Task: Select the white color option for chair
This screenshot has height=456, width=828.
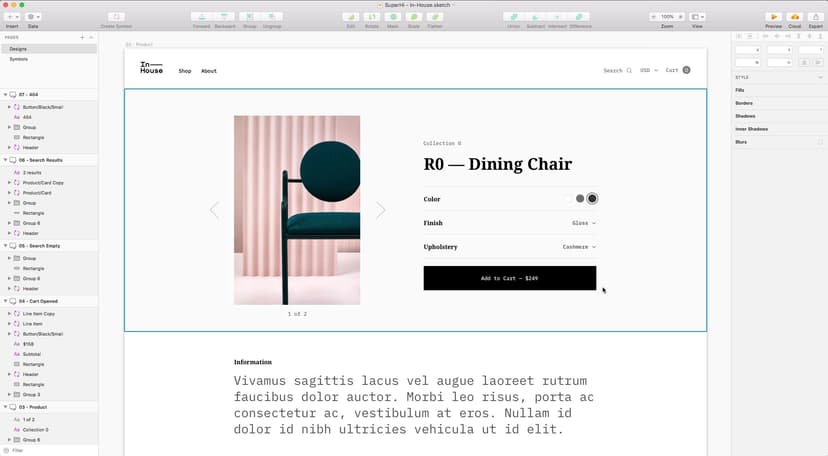Action: 568,198
